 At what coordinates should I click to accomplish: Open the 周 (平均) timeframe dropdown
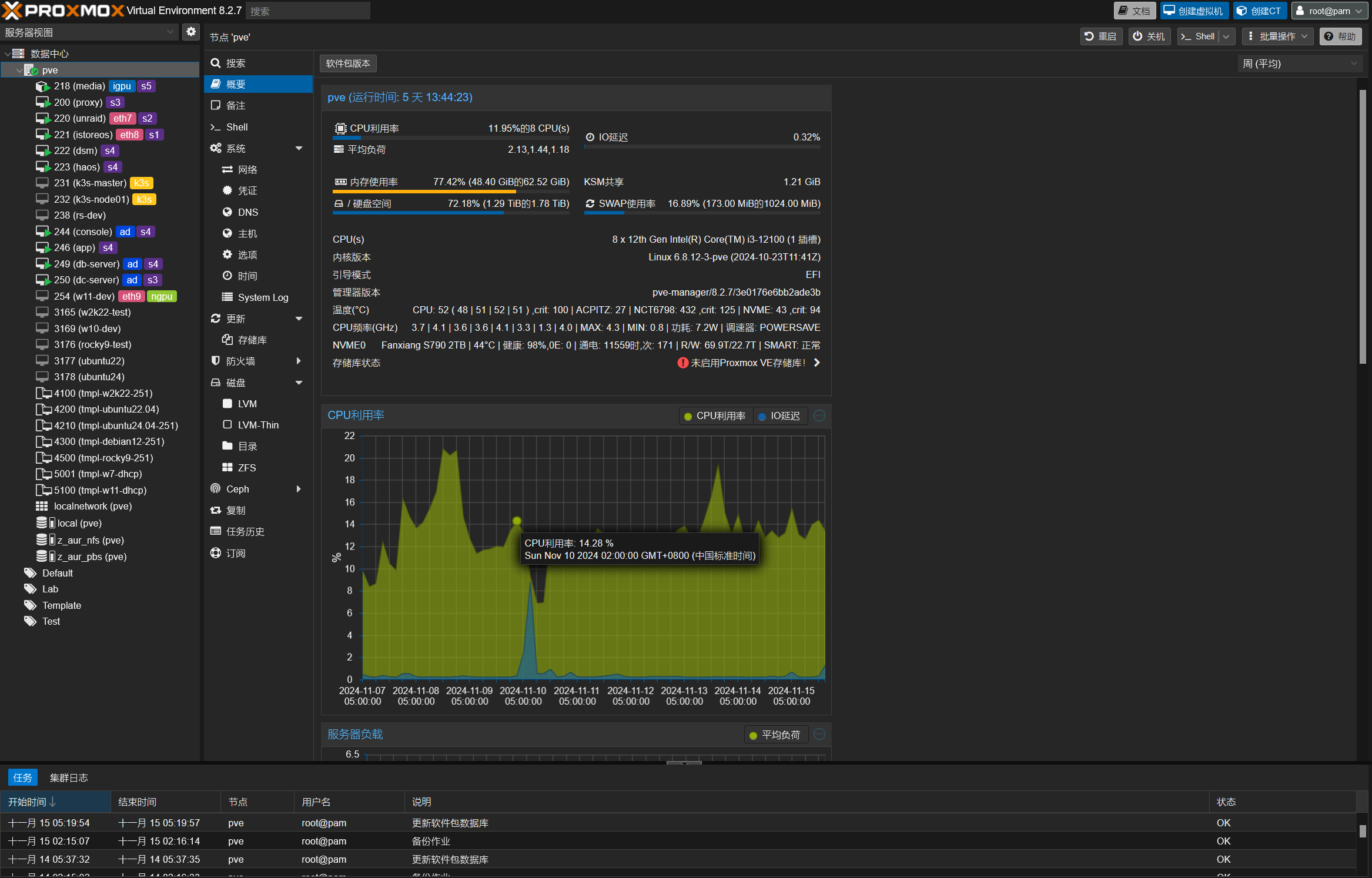click(1299, 63)
